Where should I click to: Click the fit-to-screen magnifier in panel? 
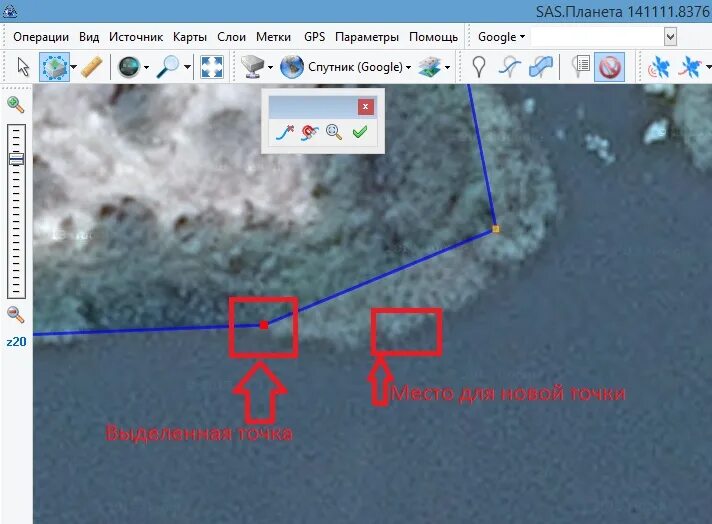click(334, 132)
